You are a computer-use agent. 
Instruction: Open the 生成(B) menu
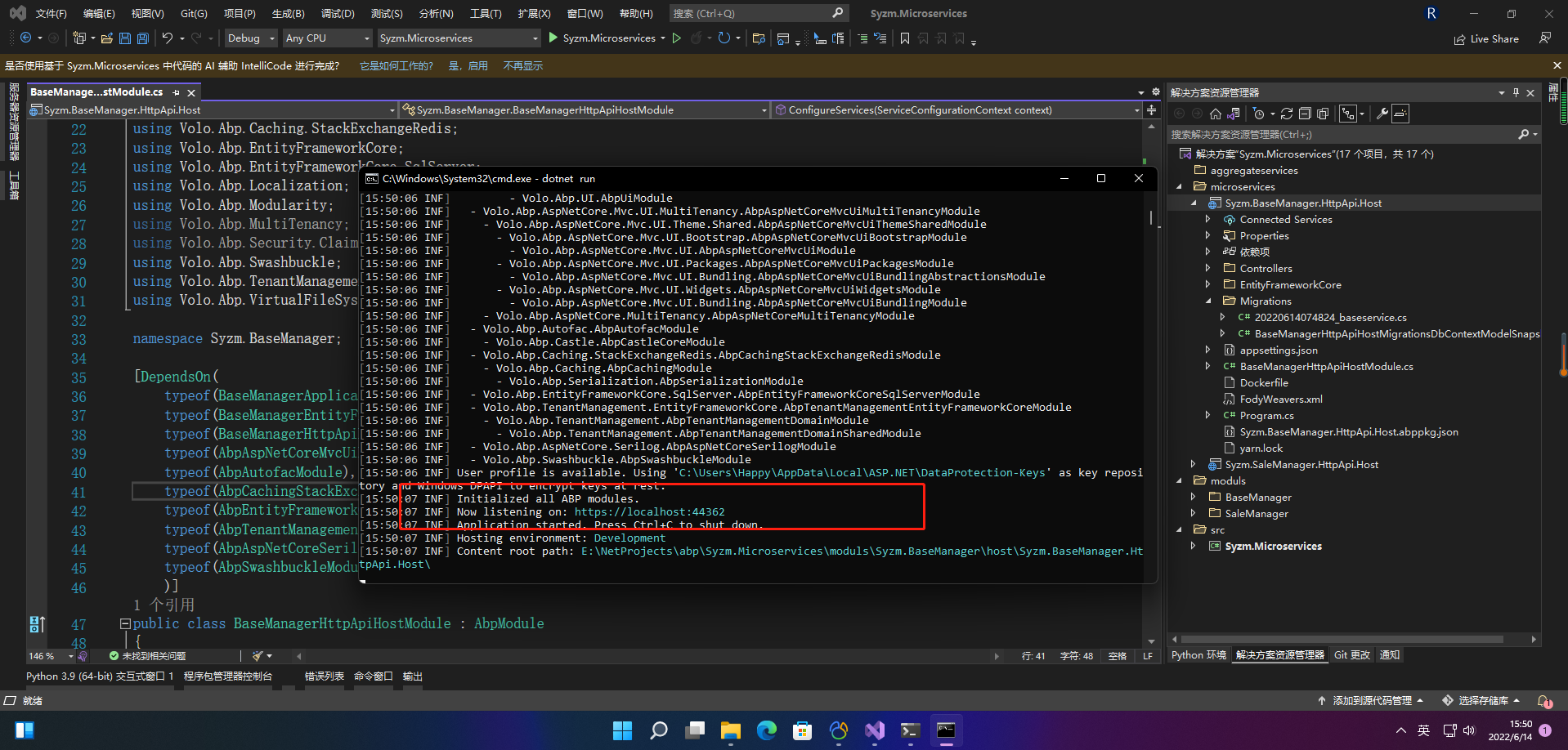pyautogui.click(x=288, y=13)
